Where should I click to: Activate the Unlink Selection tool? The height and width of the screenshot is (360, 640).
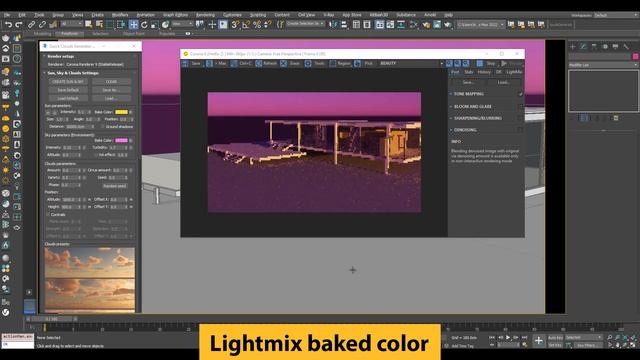click(42, 25)
